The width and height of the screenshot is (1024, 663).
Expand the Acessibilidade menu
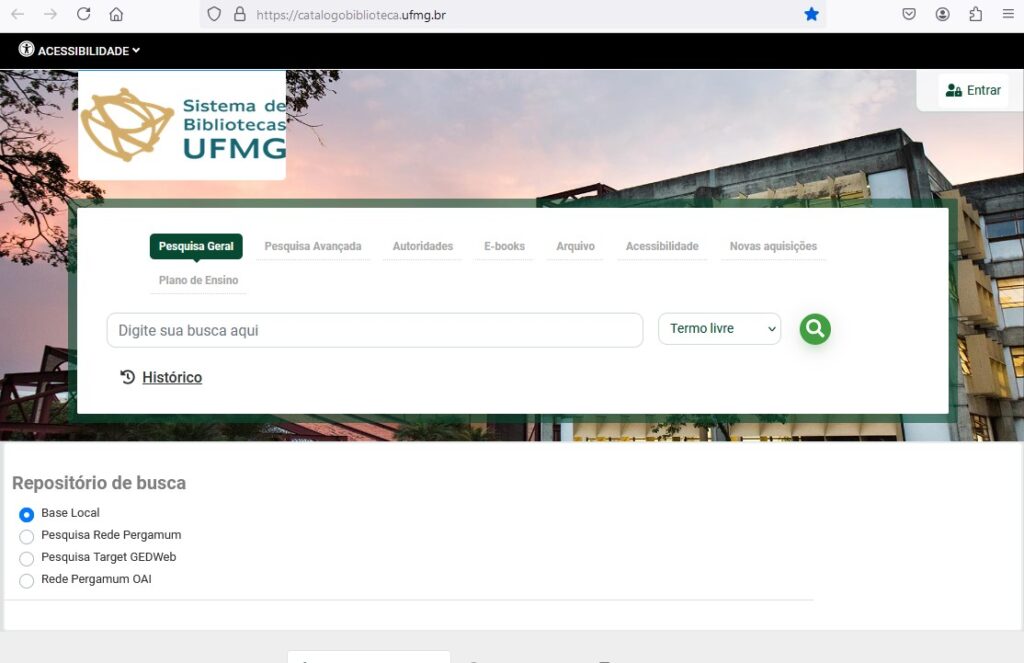(x=80, y=50)
